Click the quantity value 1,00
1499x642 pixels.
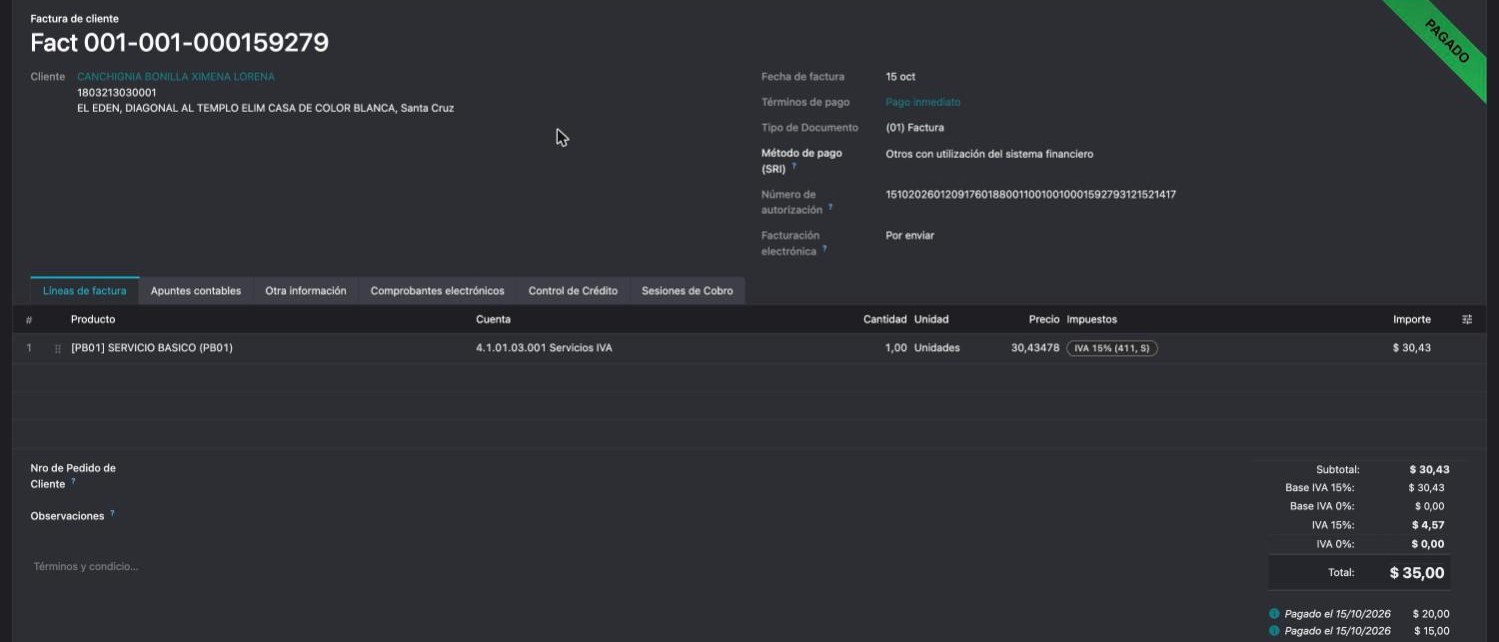pyautogui.click(x=896, y=348)
